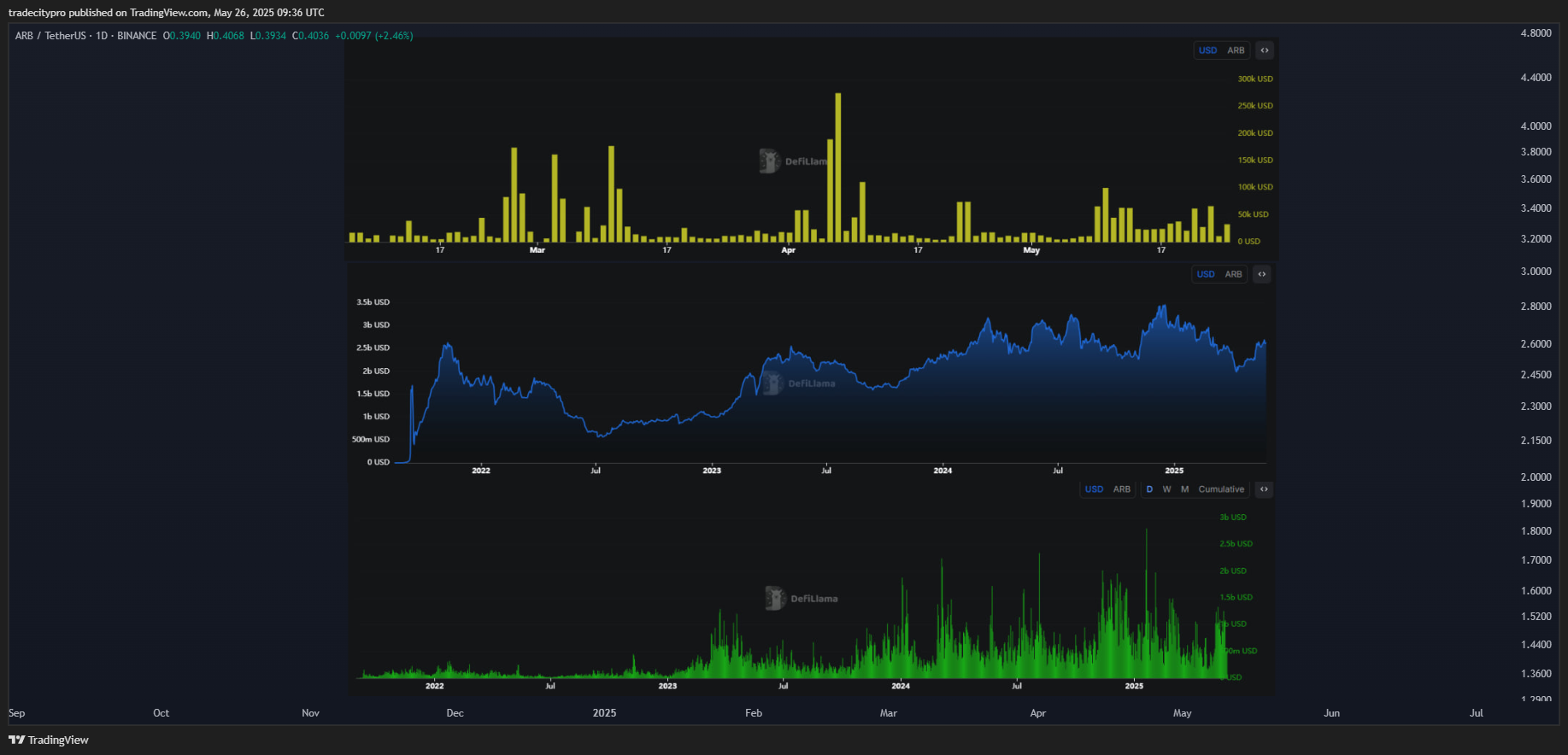Click the embed code icon on the yellow bar chart
This screenshot has height=755, width=1568.
1265,50
